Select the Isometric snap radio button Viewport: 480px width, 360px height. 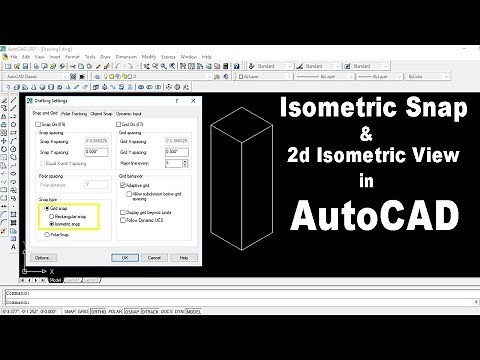pos(51,224)
